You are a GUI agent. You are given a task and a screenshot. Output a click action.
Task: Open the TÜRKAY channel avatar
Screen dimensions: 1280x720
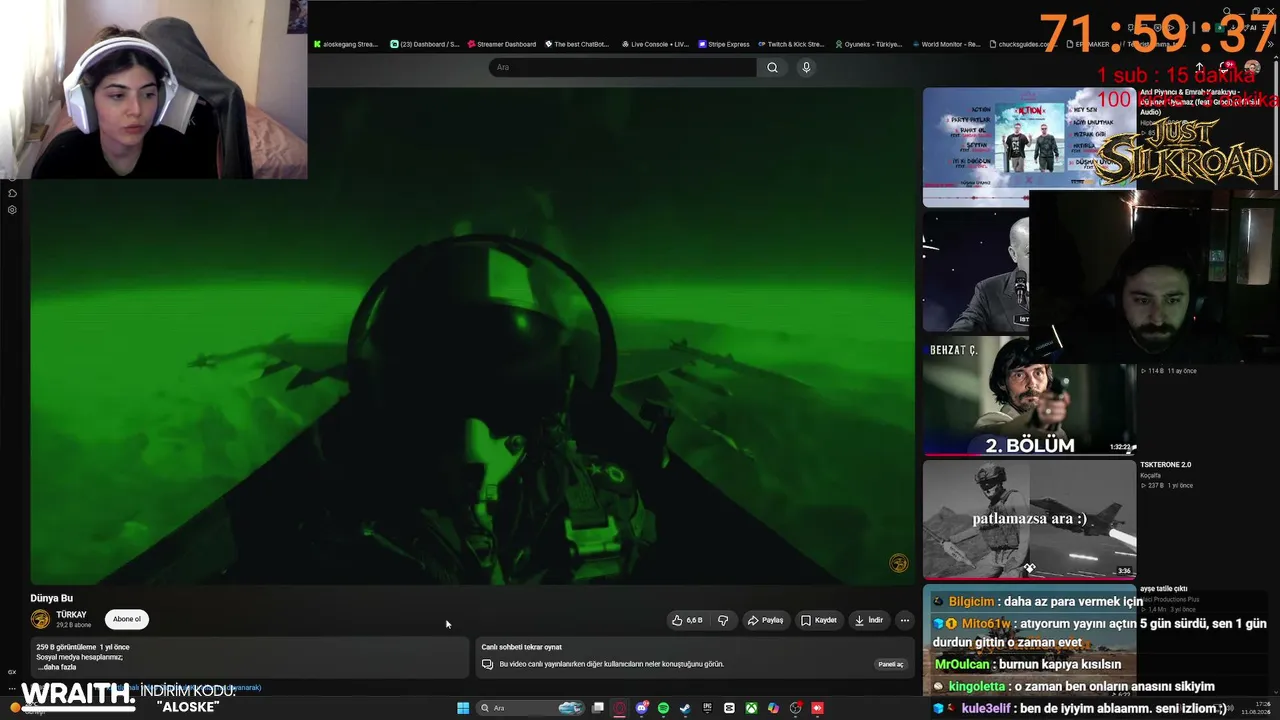pyautogui.click(x=40, y=619)
